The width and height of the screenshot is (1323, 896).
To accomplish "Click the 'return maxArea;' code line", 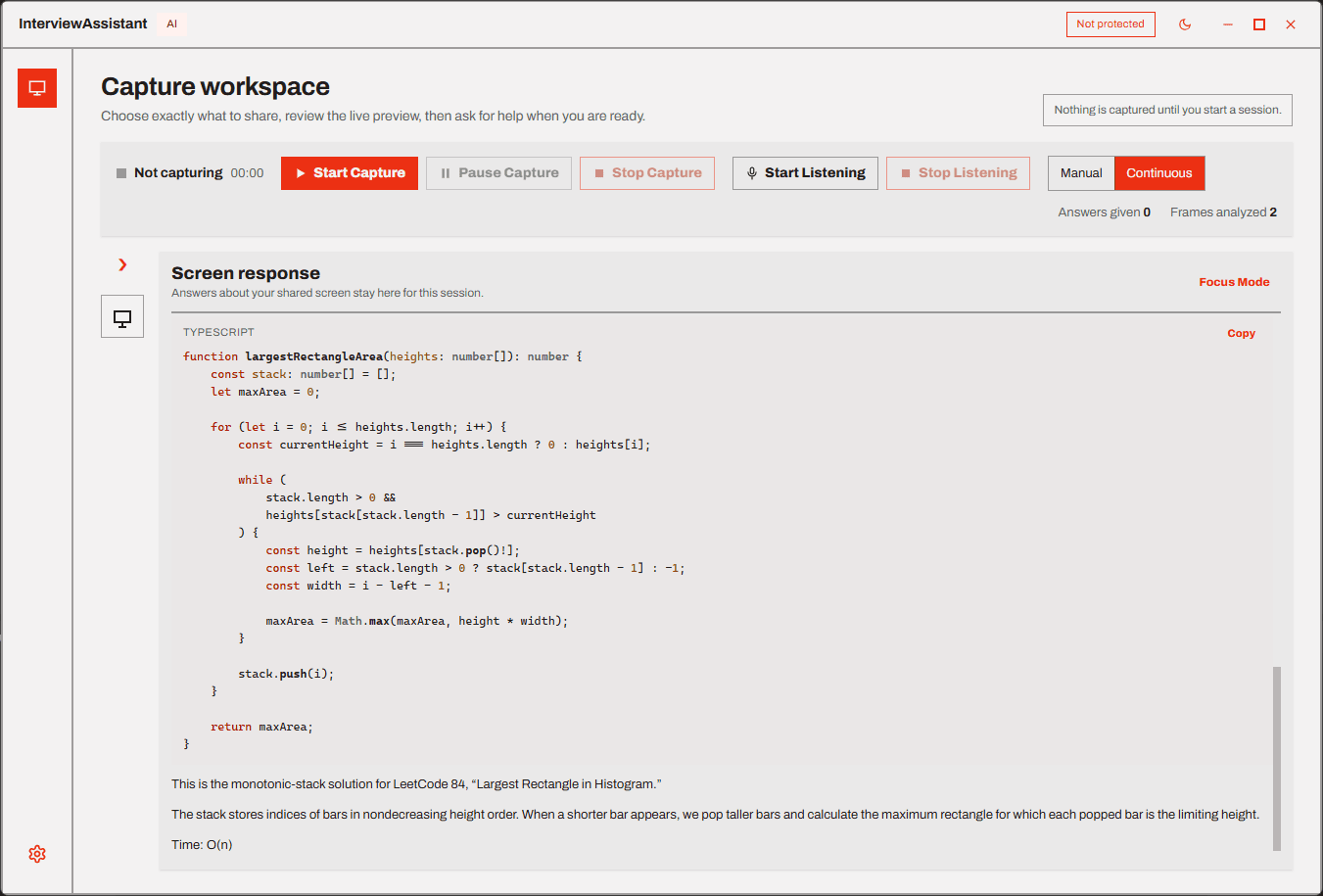I will tap(261, 727).
